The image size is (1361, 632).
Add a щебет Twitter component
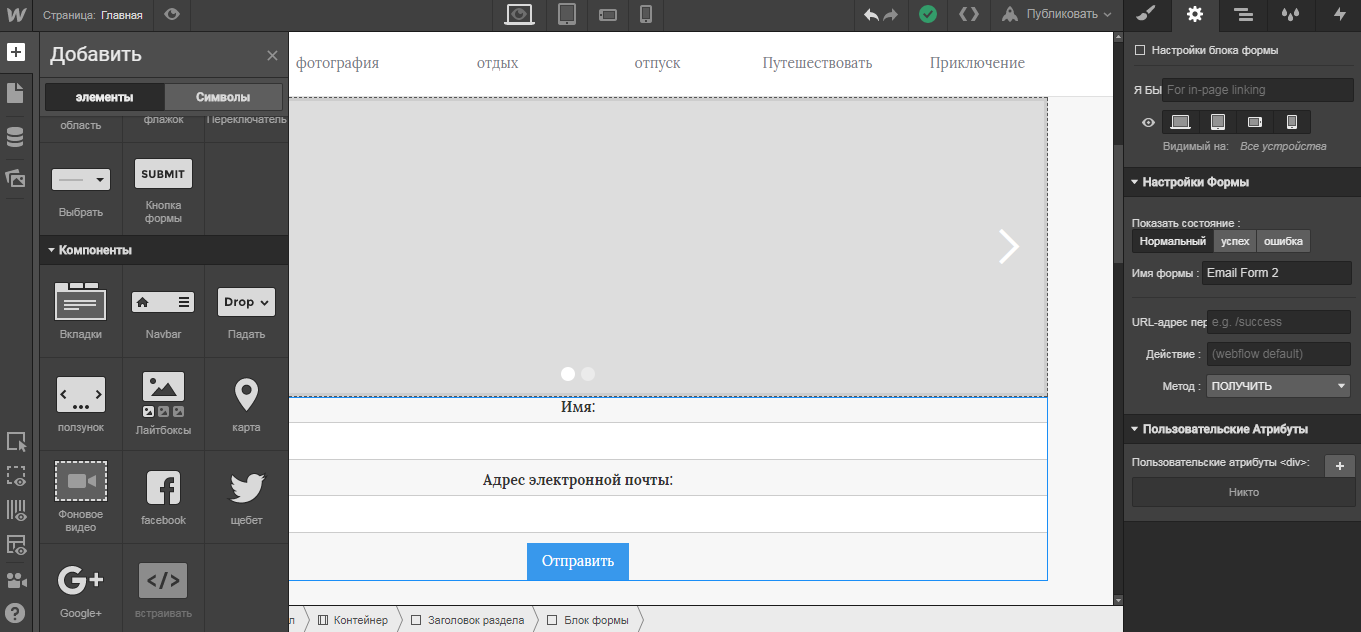[246, 497]
